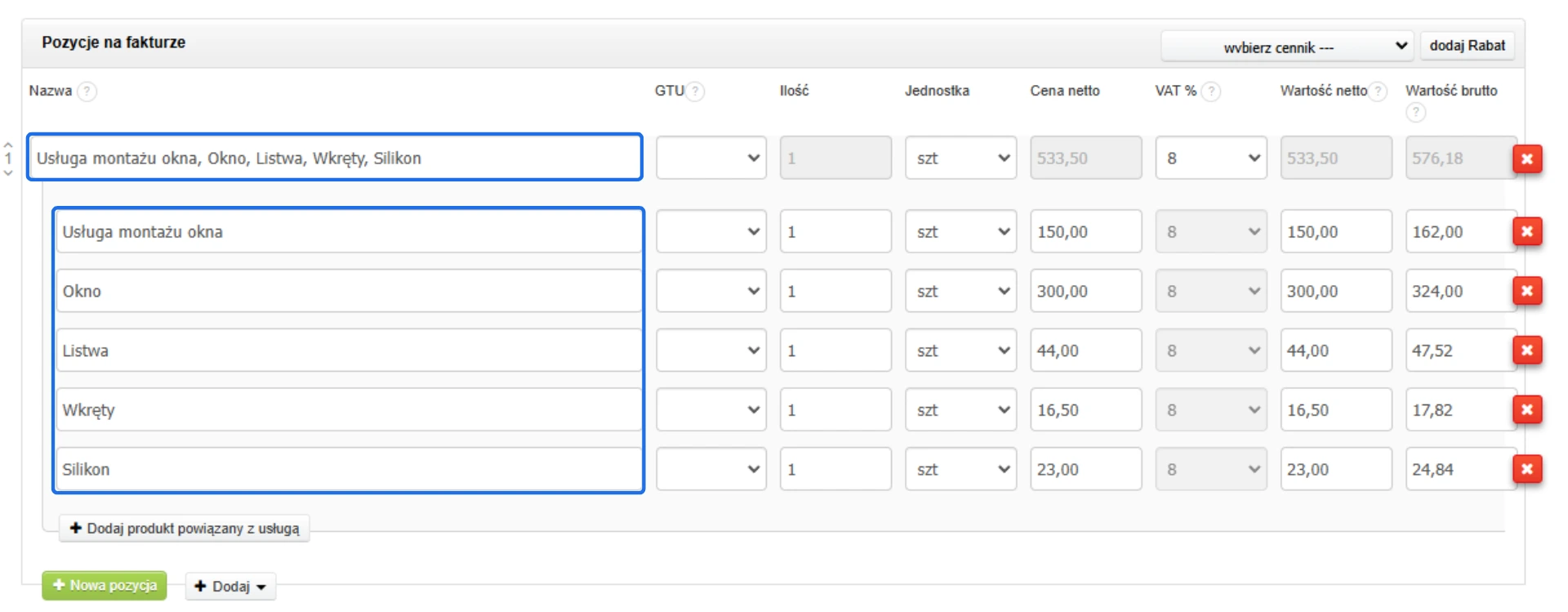The height and width of the screenshot is (612, 1568).
Task: Click the green Nowa pozycja button
Action: click(105, 585)
